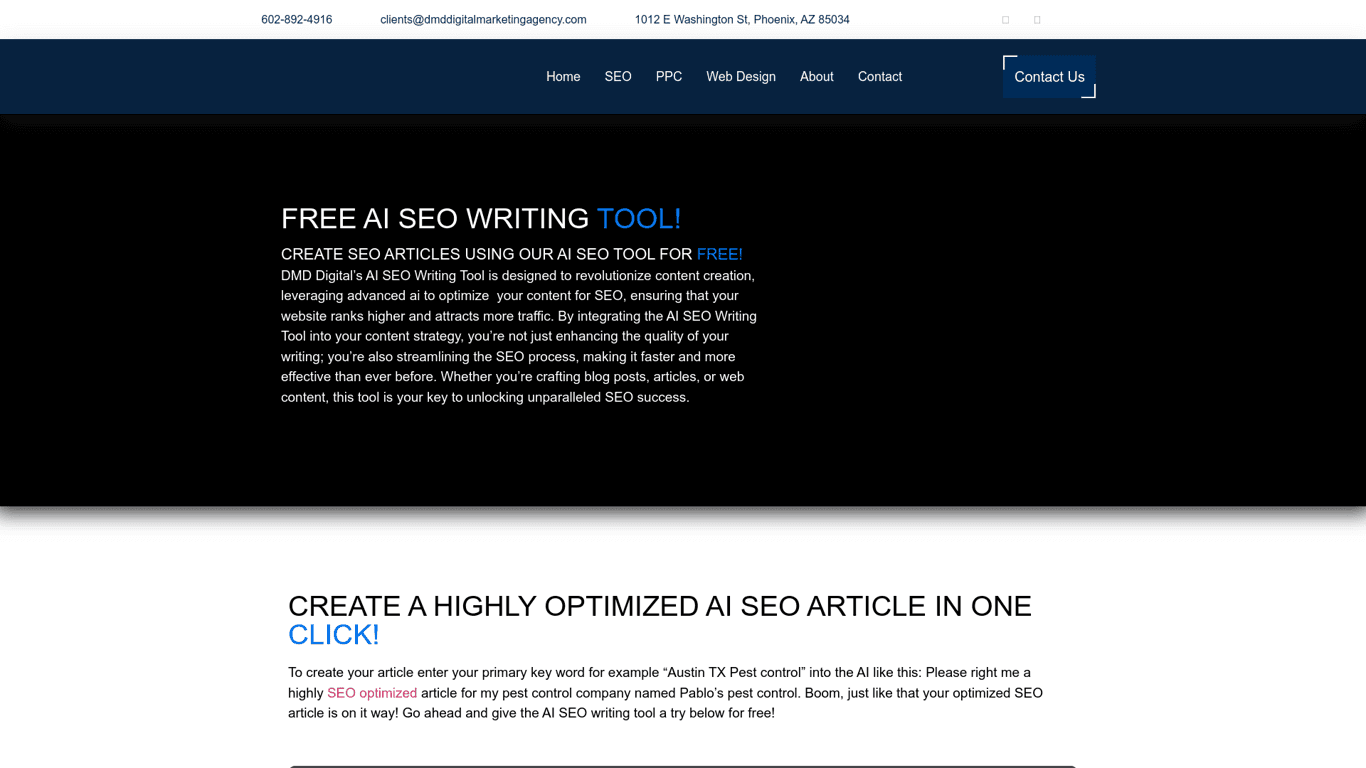Click the blue 'FREE!' text in the subtitle
The height and width of the screenshot is (768, 1366).
pyautogui.click(x=720, y=254)
